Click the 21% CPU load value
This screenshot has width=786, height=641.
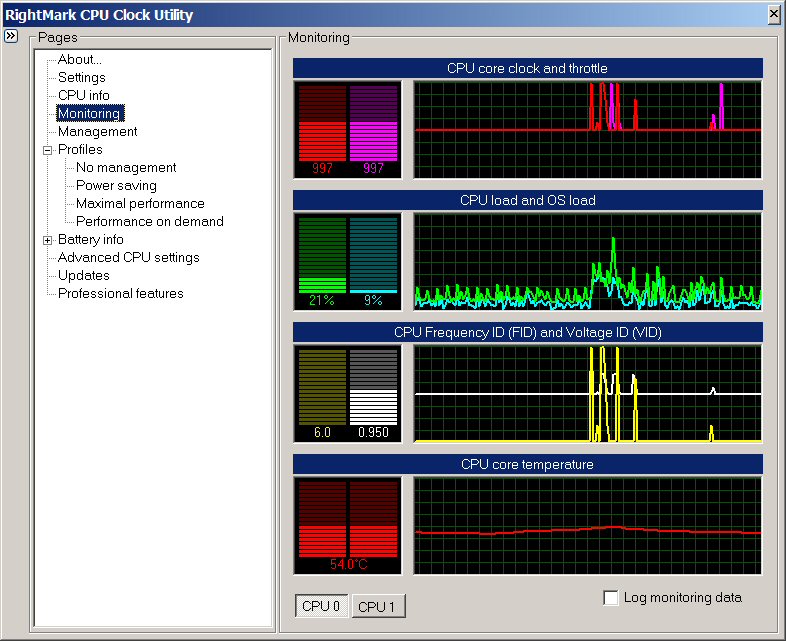(x=322, y=300)
